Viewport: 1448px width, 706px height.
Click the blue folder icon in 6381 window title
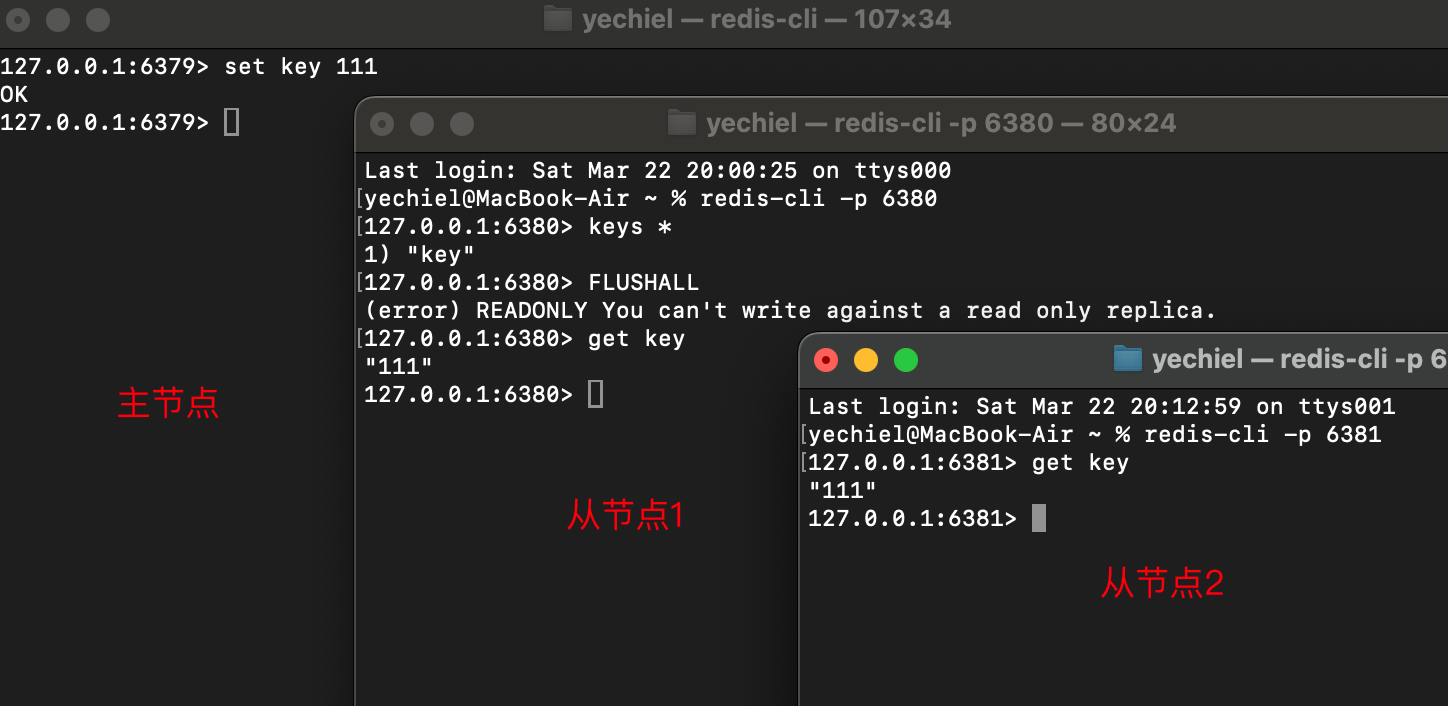1128,359
